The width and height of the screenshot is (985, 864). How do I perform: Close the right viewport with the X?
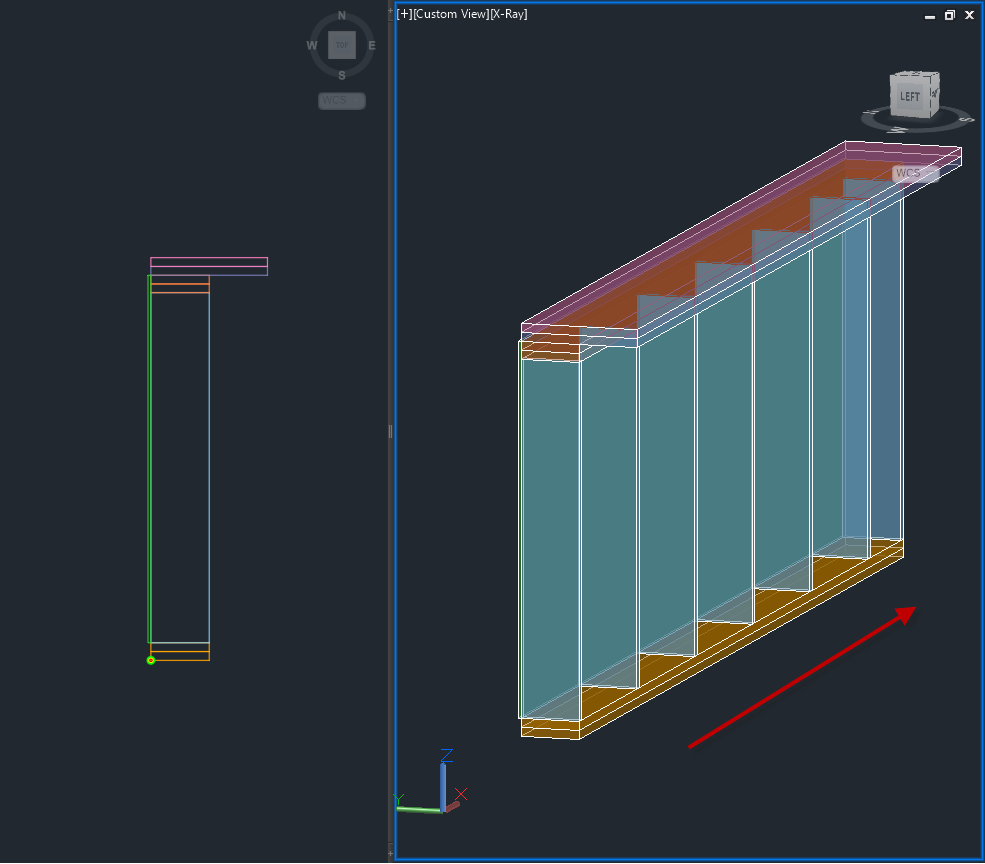point(969,15)
